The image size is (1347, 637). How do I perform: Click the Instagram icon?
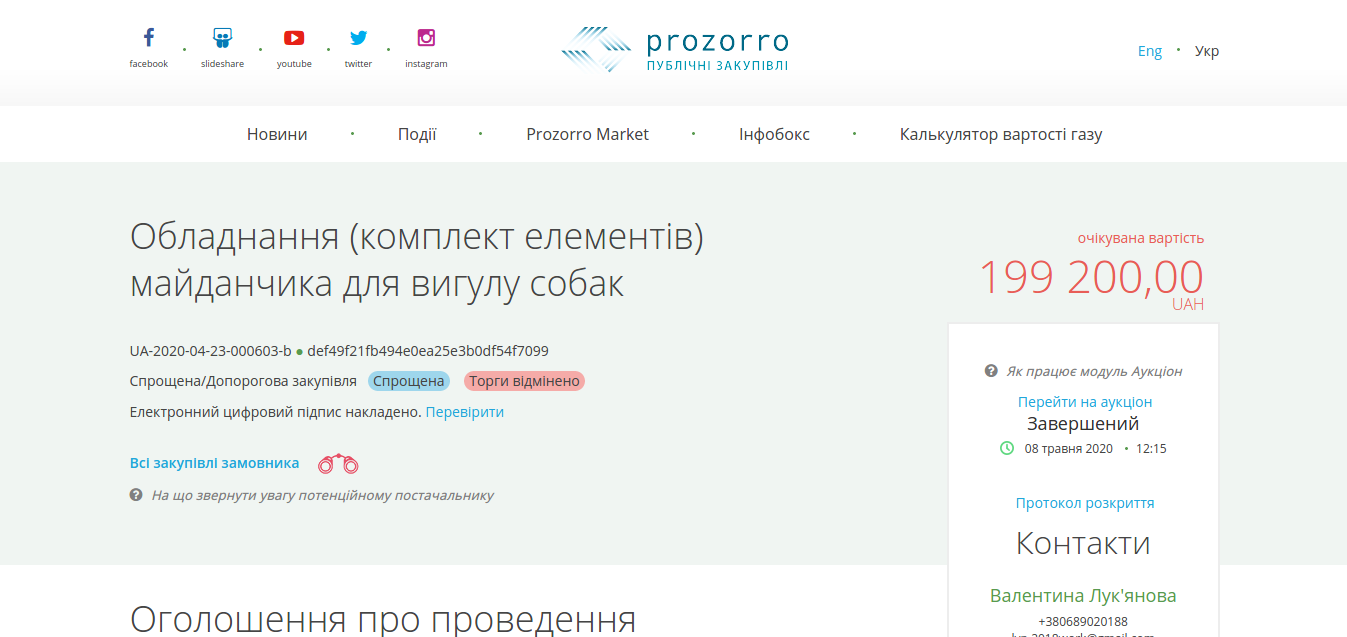pos(426,39)
